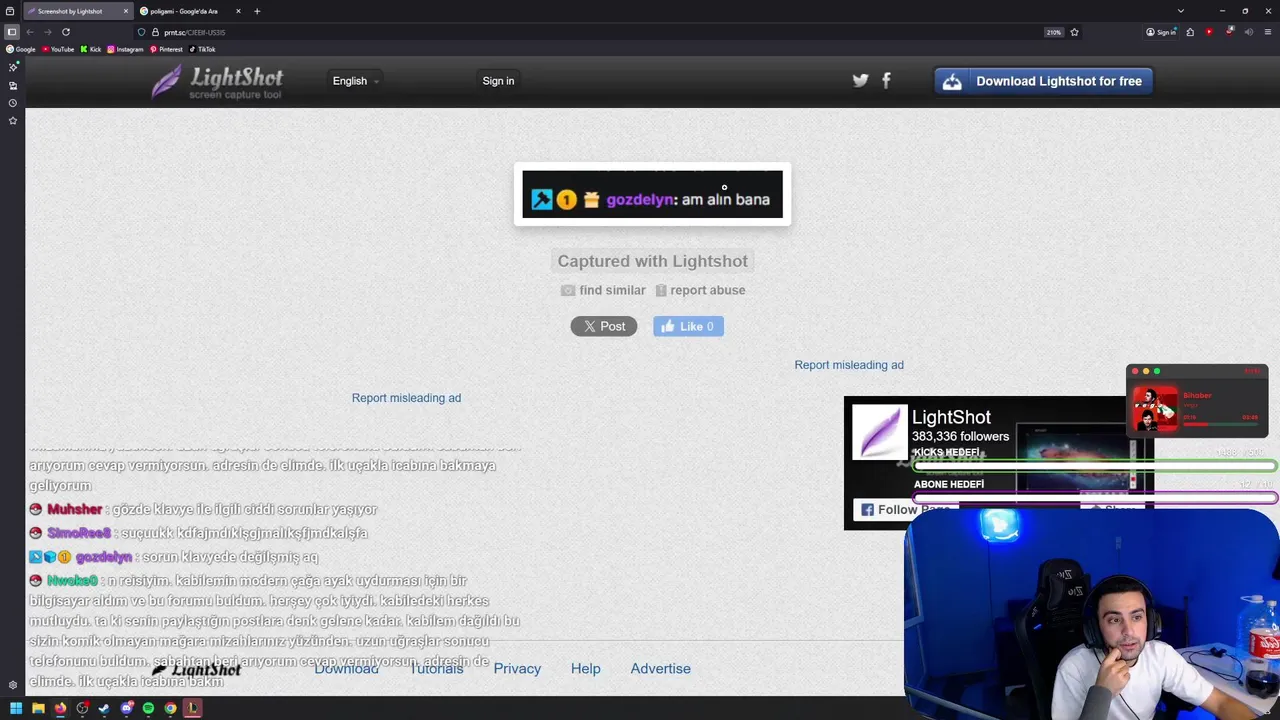Screen dimensions: 1280x720
Task: Click Download Lightshot for free button
Action: click(1044, 81)
